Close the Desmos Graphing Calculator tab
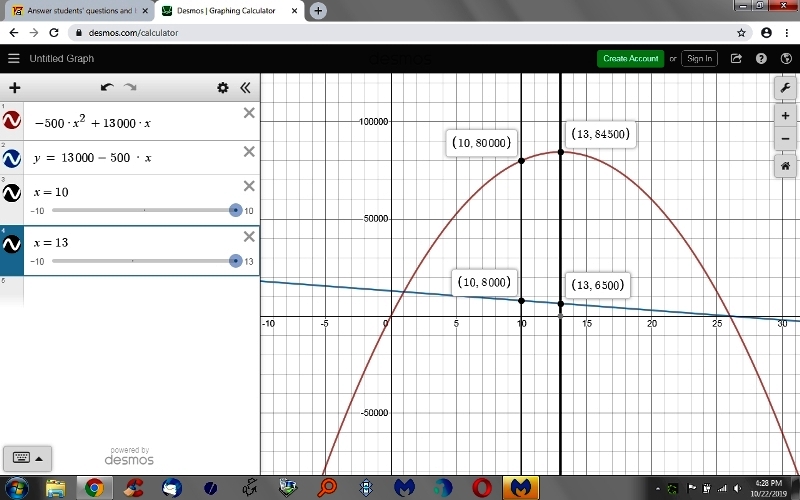 point(294,11)
